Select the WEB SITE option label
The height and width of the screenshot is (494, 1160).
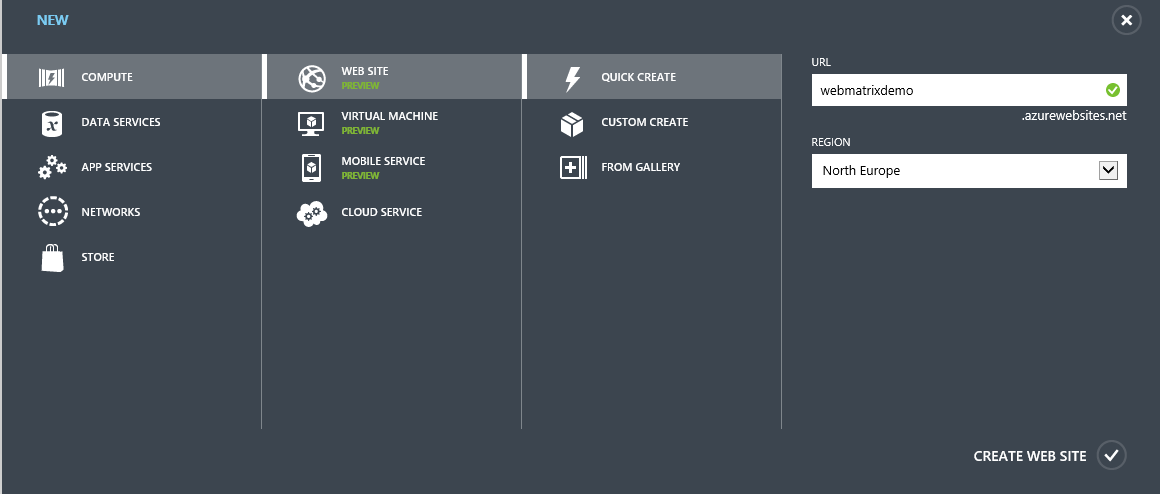tap(365, 71)
